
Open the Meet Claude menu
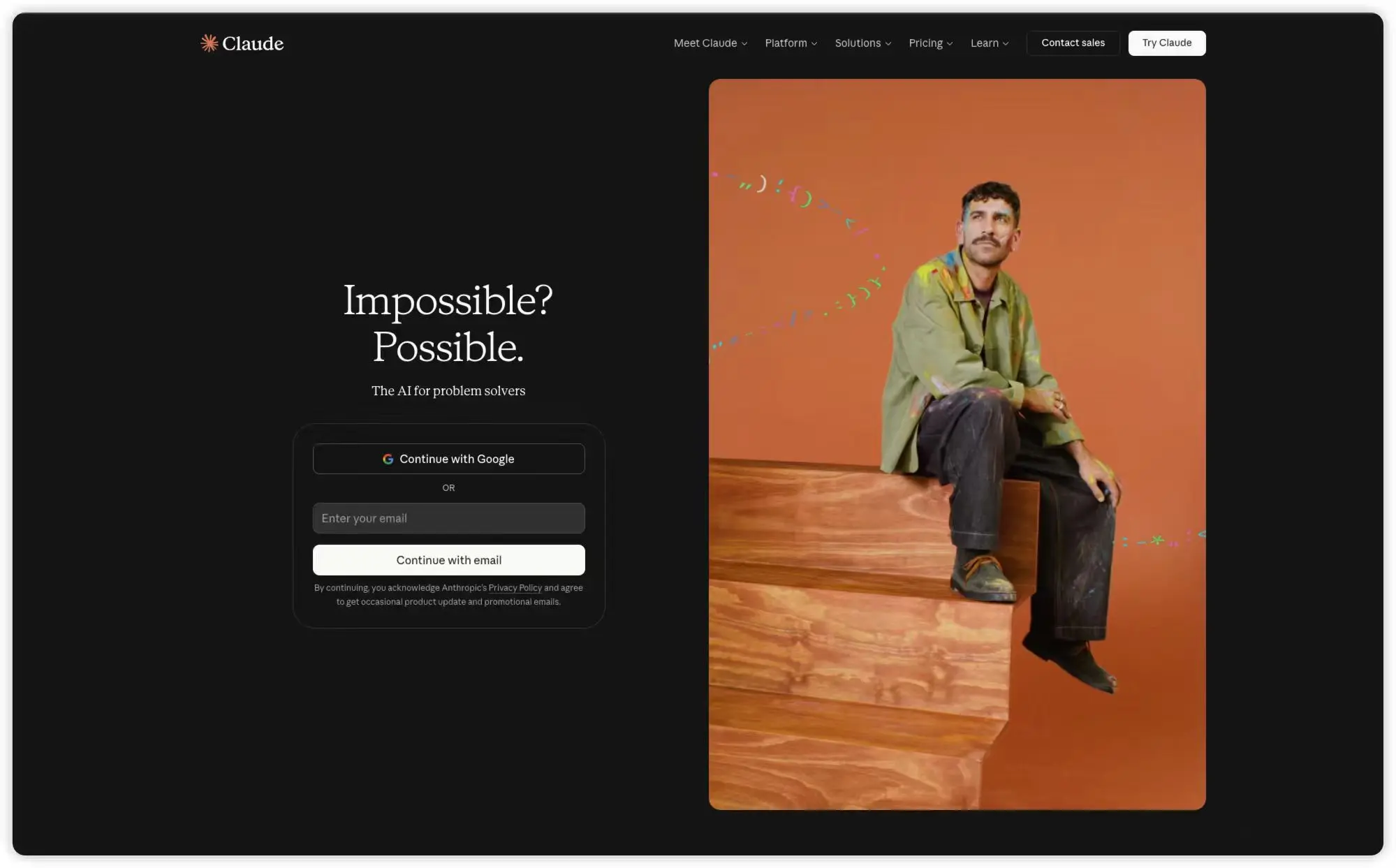point(710,43)
